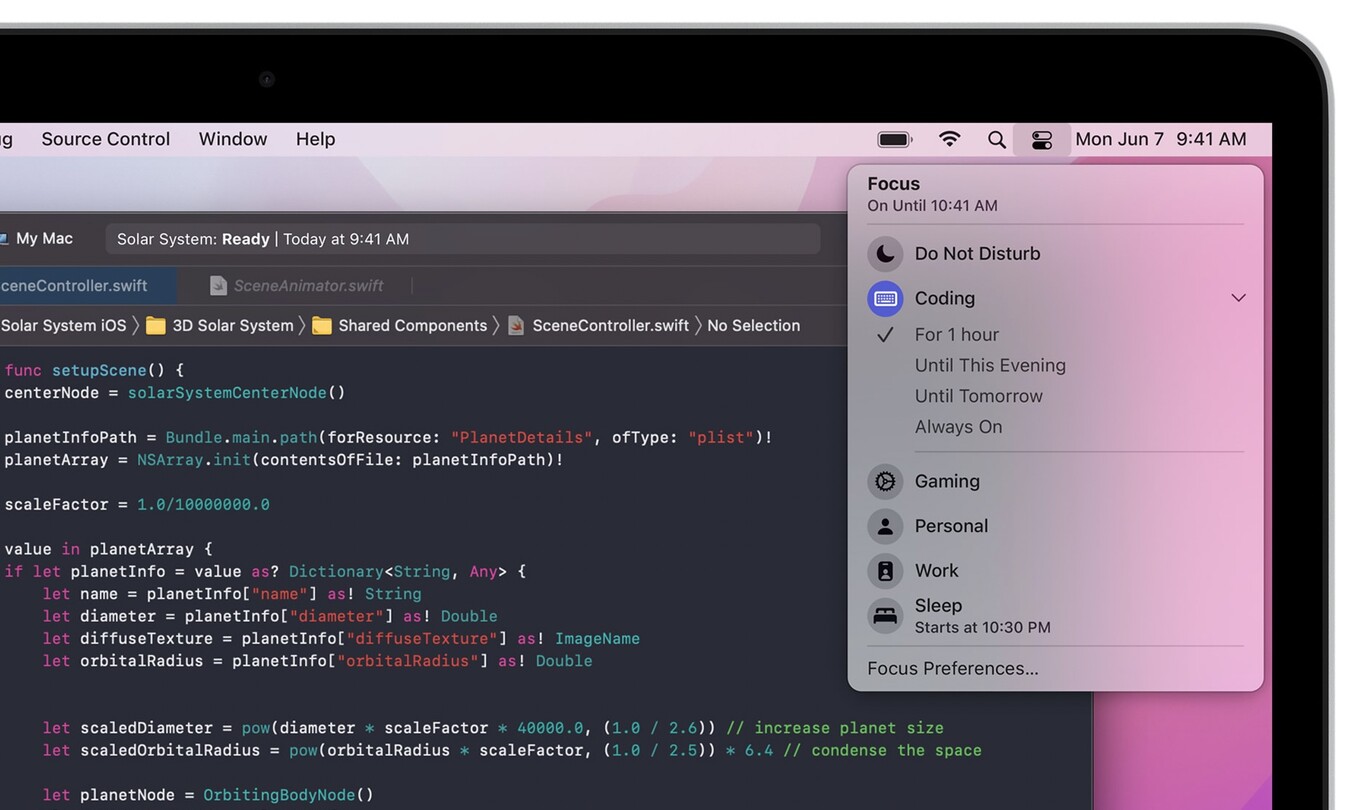1366x810 pixels.
Task: Click the Coding focus keyboard icon
Action: (x=884, y=298)
